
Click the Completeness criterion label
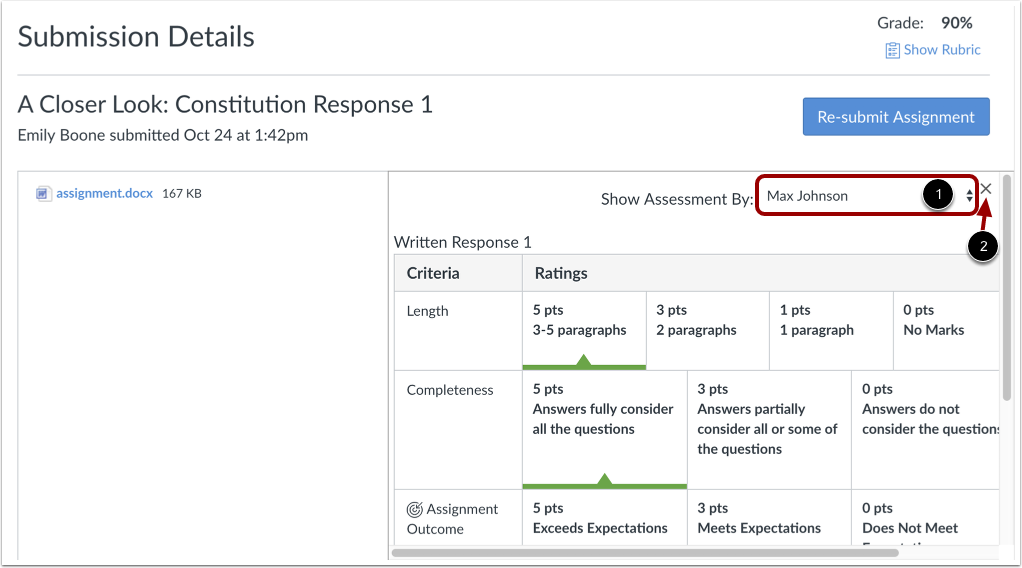[450, 390]
